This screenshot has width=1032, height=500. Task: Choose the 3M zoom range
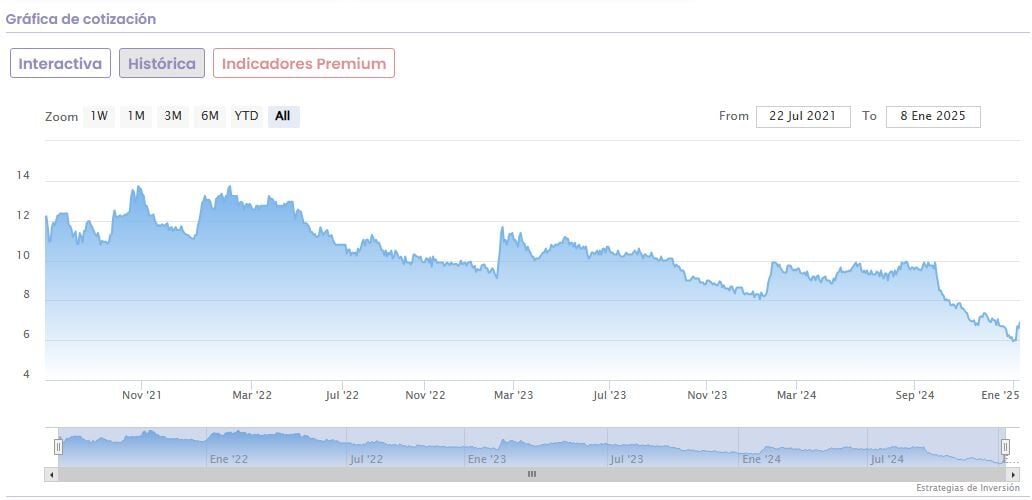(x=173, y=116)
